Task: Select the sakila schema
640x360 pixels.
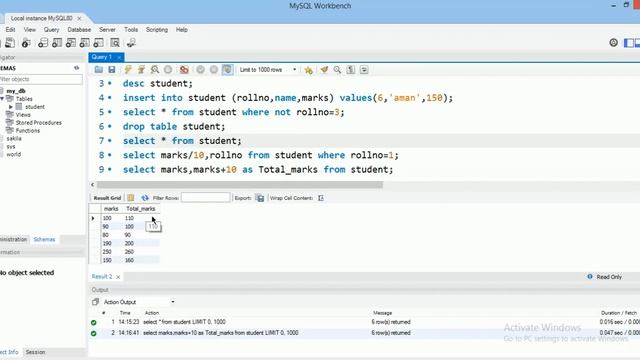Action: 14,139
